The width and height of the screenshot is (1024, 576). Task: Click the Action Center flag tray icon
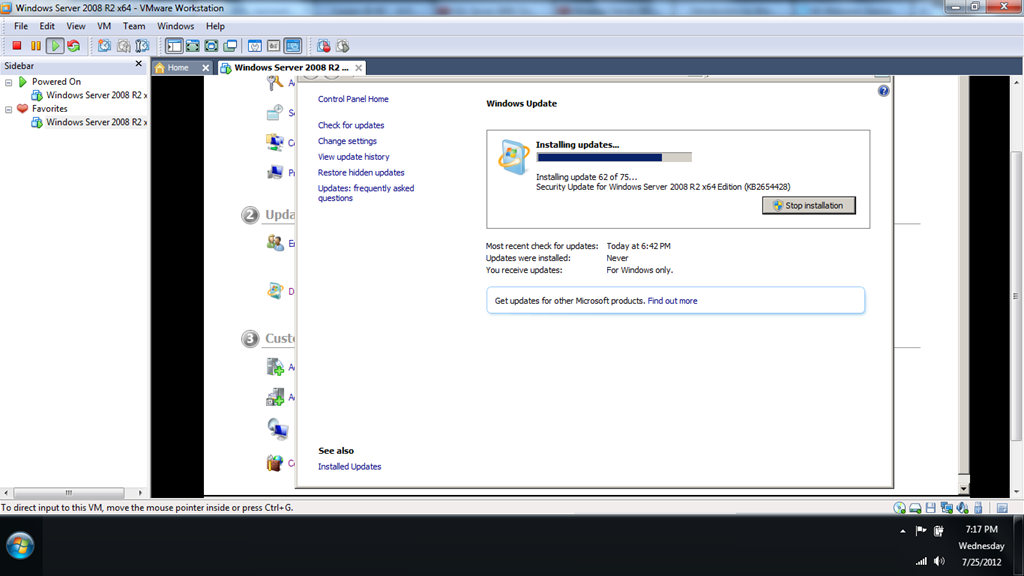[x=921, y=531]
